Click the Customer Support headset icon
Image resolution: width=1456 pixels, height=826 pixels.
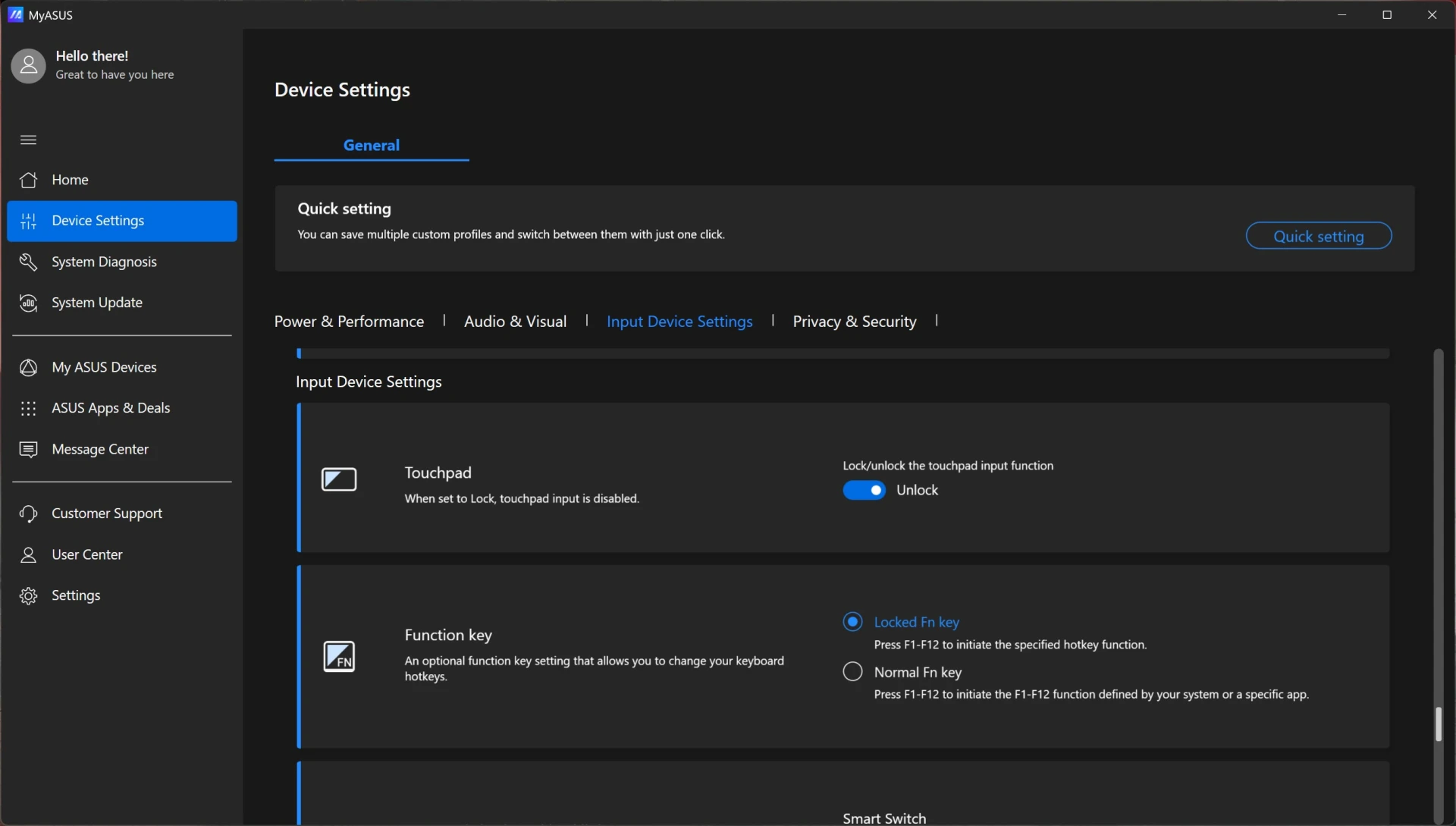28,514
